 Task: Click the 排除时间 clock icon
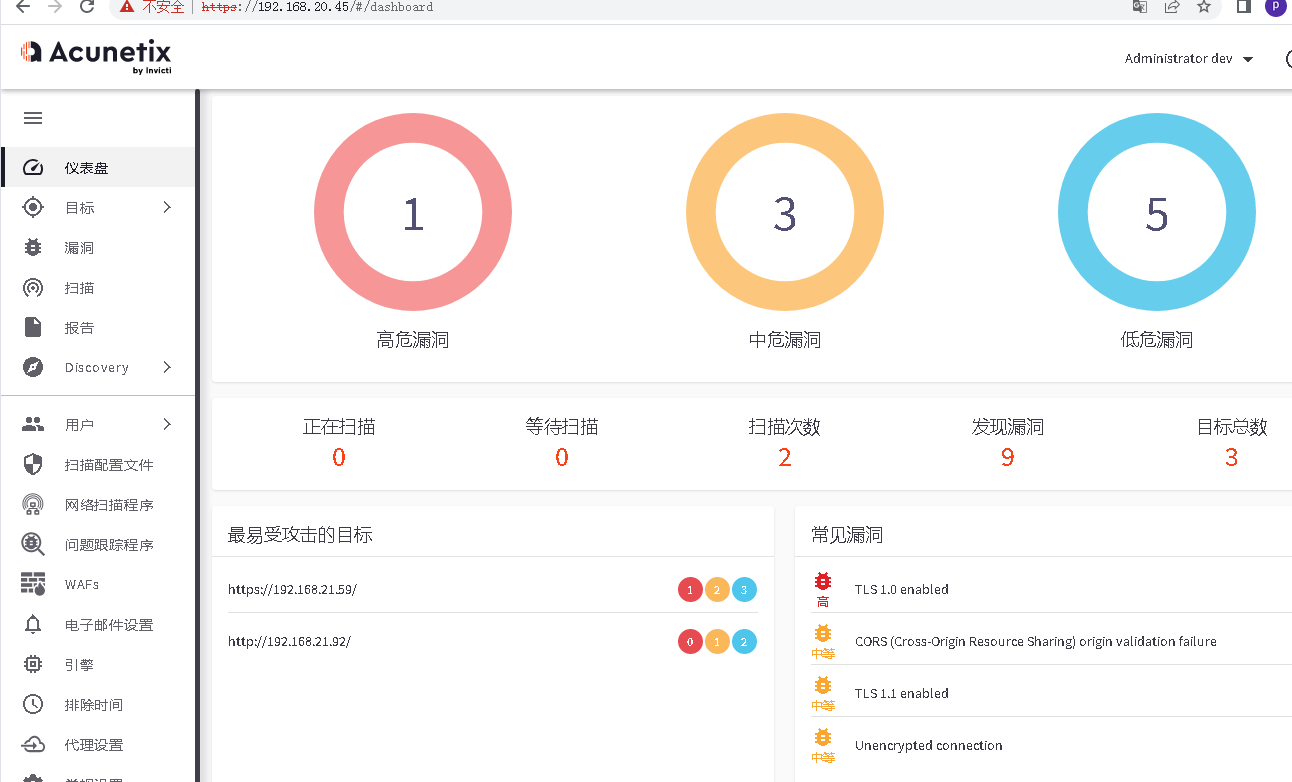click(33, 704)
